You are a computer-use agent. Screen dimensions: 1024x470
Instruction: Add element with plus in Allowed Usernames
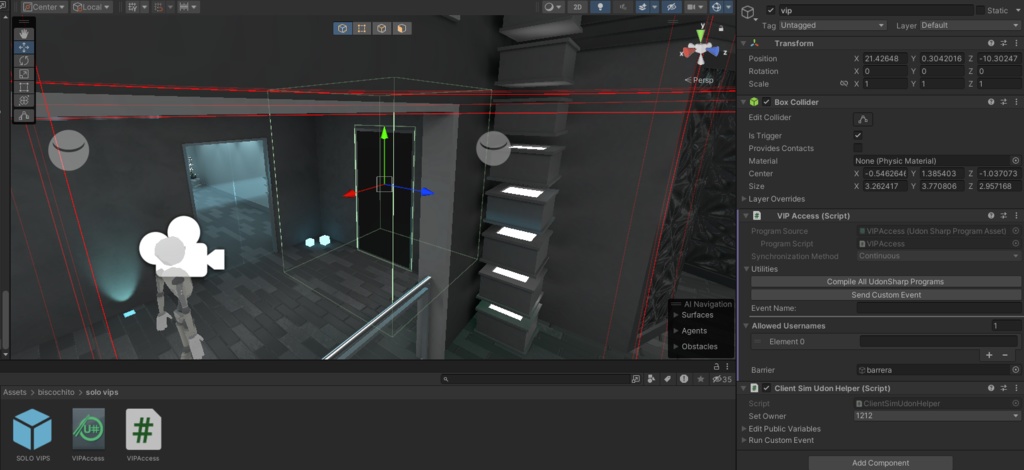coord(989,355)
